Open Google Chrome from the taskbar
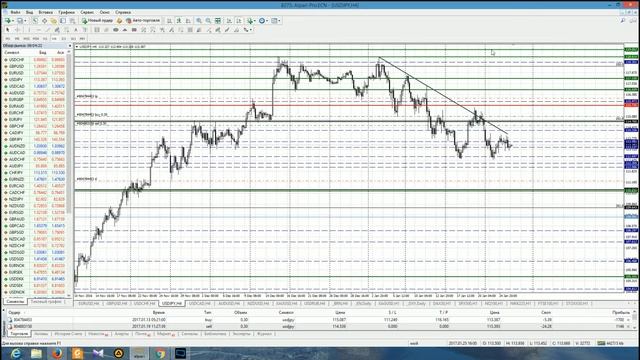Screen dimensions: 640x360 (160, 353)
